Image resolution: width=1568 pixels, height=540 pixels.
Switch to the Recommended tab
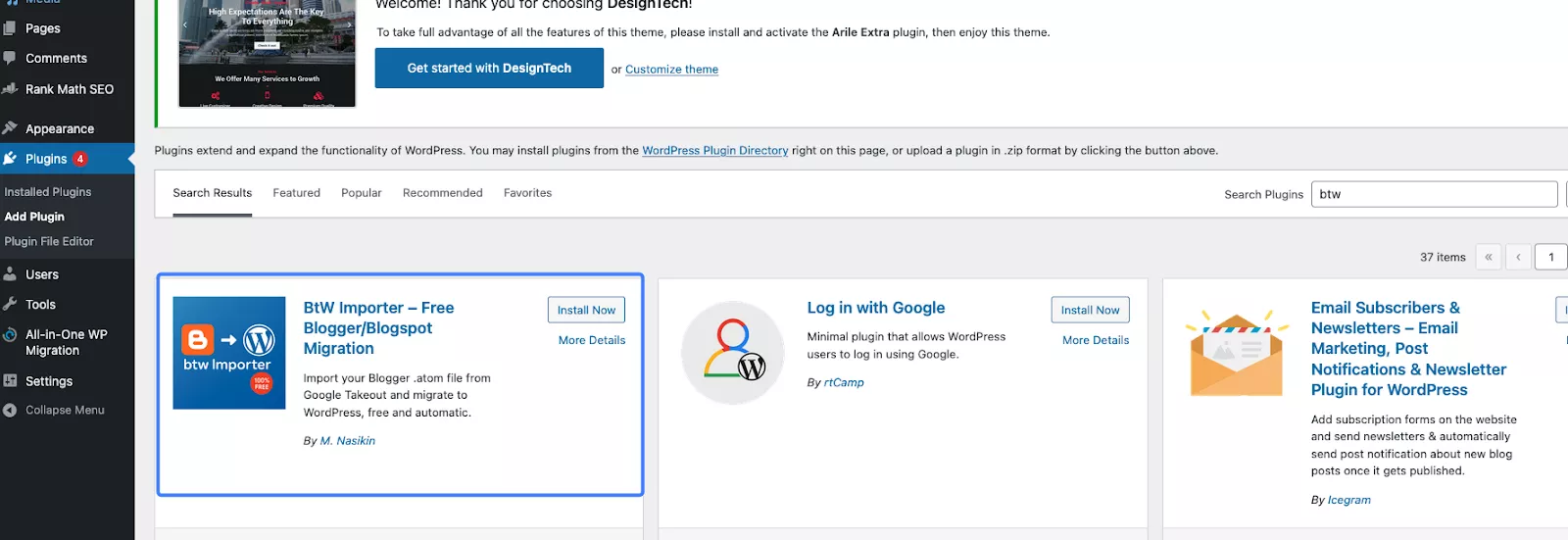pos(443,193)
